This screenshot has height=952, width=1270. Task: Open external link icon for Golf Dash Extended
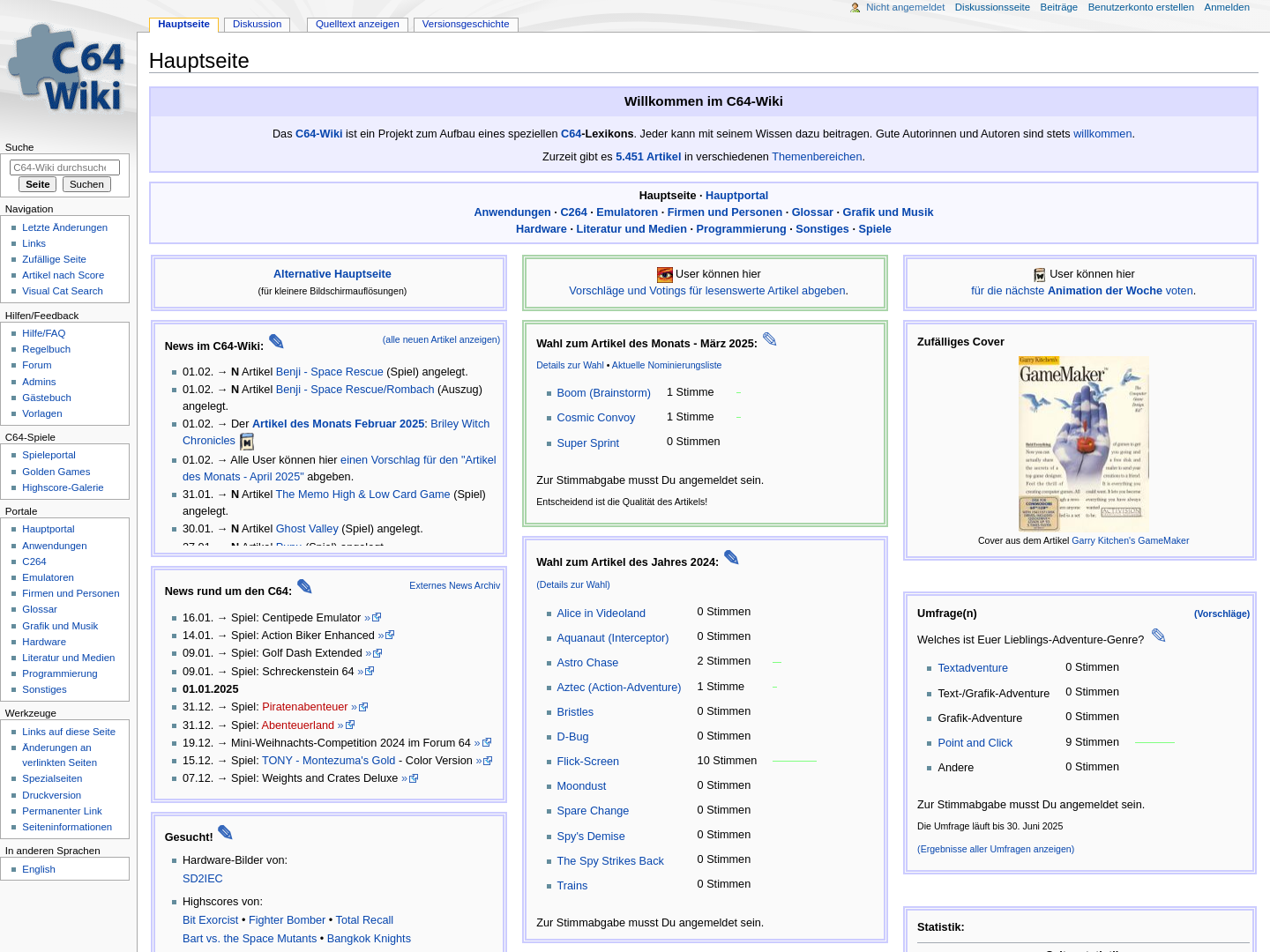click(377, 653)
